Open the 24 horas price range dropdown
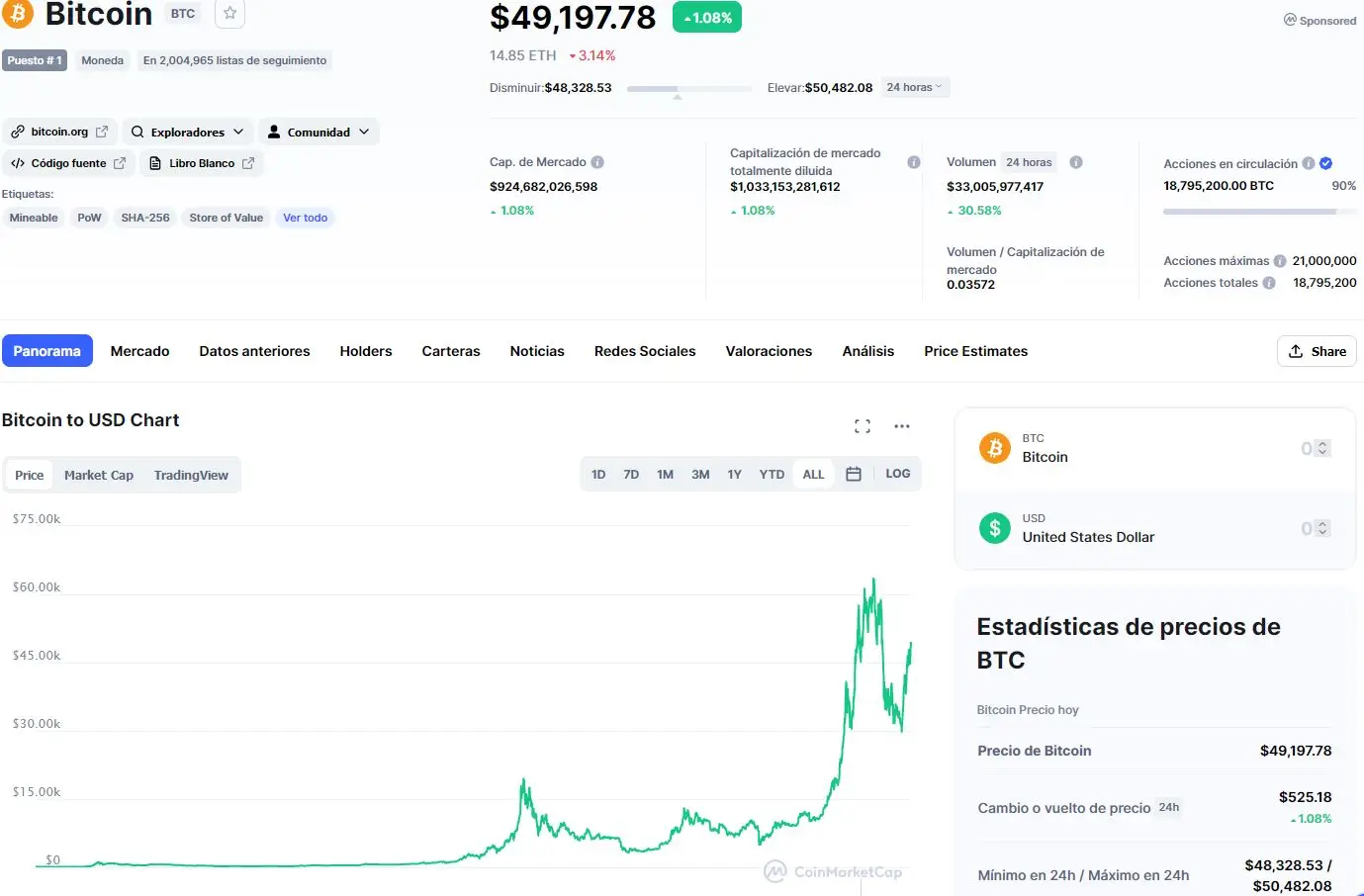Screen dimensions: 1364x896 [x=914, y=87]
